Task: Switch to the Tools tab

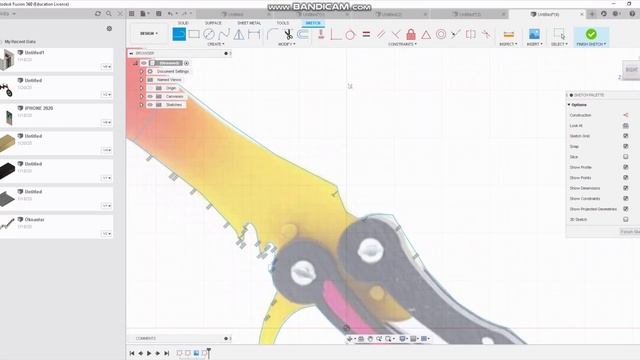Action: click(282, 23)
